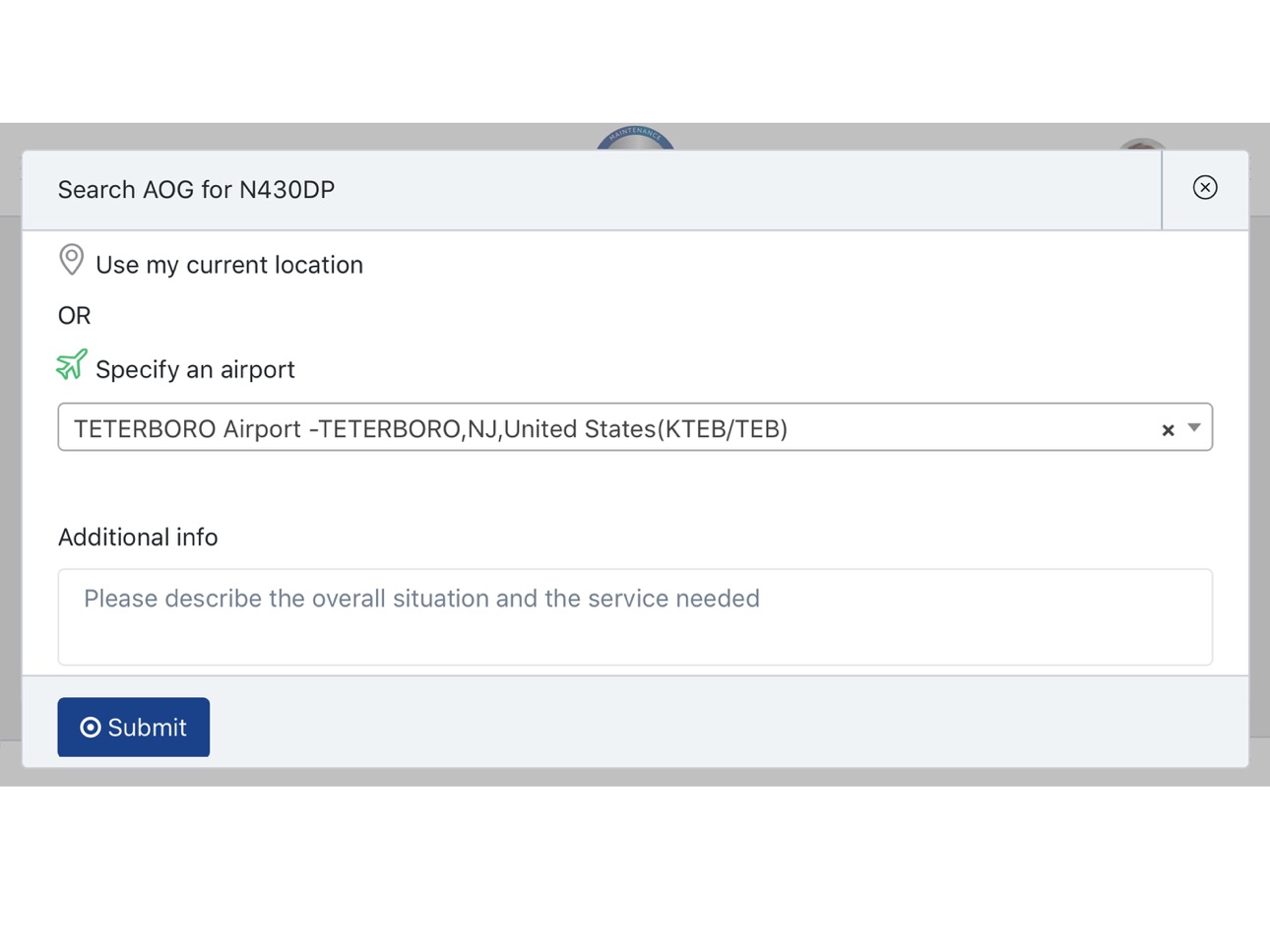Select Use my current location
Screen dimensions: 1270x952
click(x=229, y=265)
